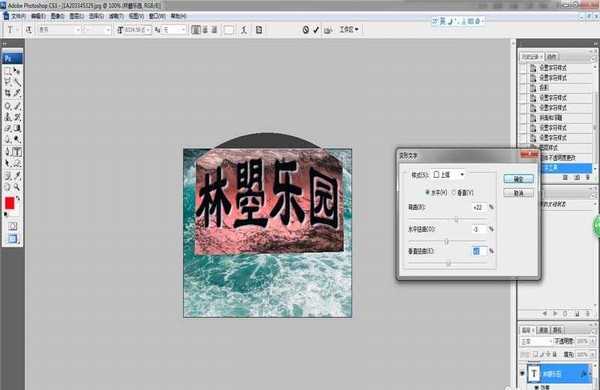The width and height of the screenshot is (600, 390).
Task: Click 确定 in Warp Text dialog
Action: point(518,179)
